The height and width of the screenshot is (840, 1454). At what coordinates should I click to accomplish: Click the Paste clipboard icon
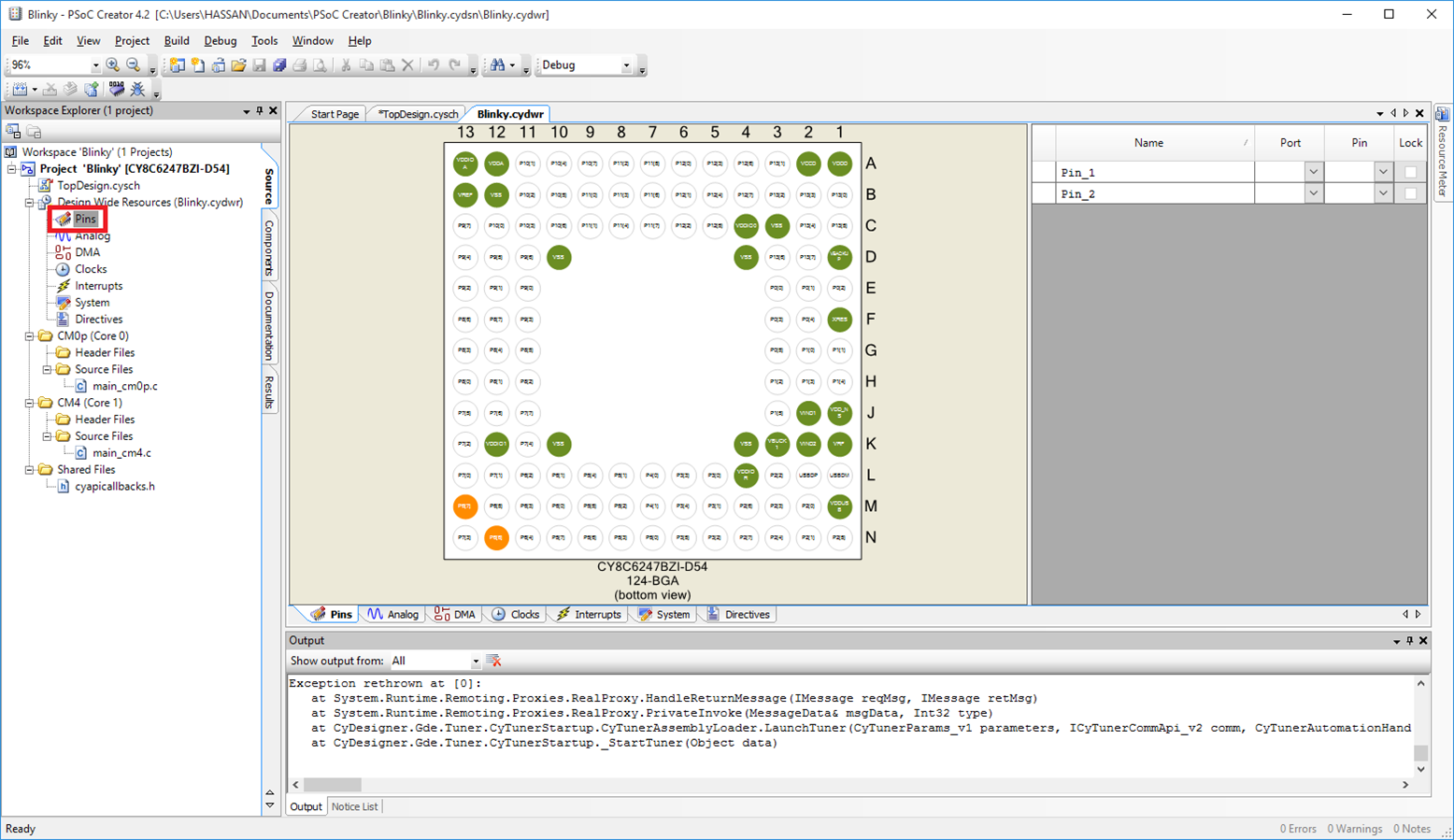[387, 65]
